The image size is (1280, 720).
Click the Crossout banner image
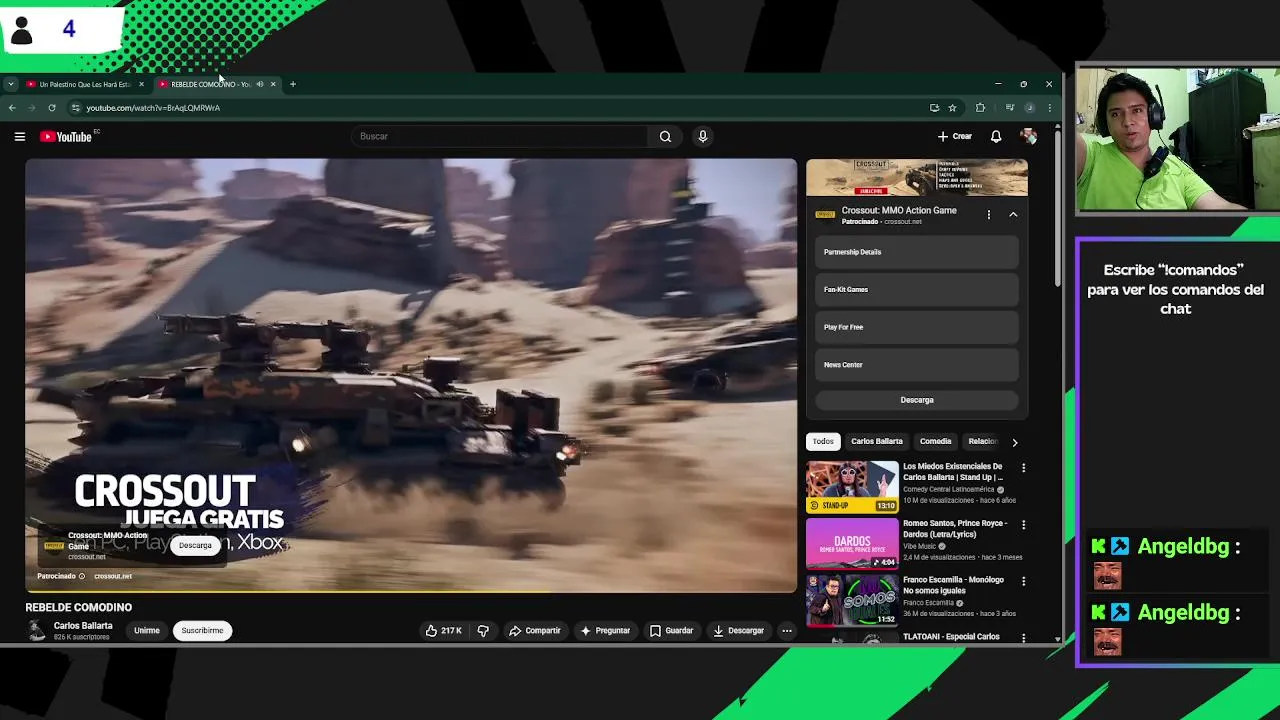[x=917, y=178]
